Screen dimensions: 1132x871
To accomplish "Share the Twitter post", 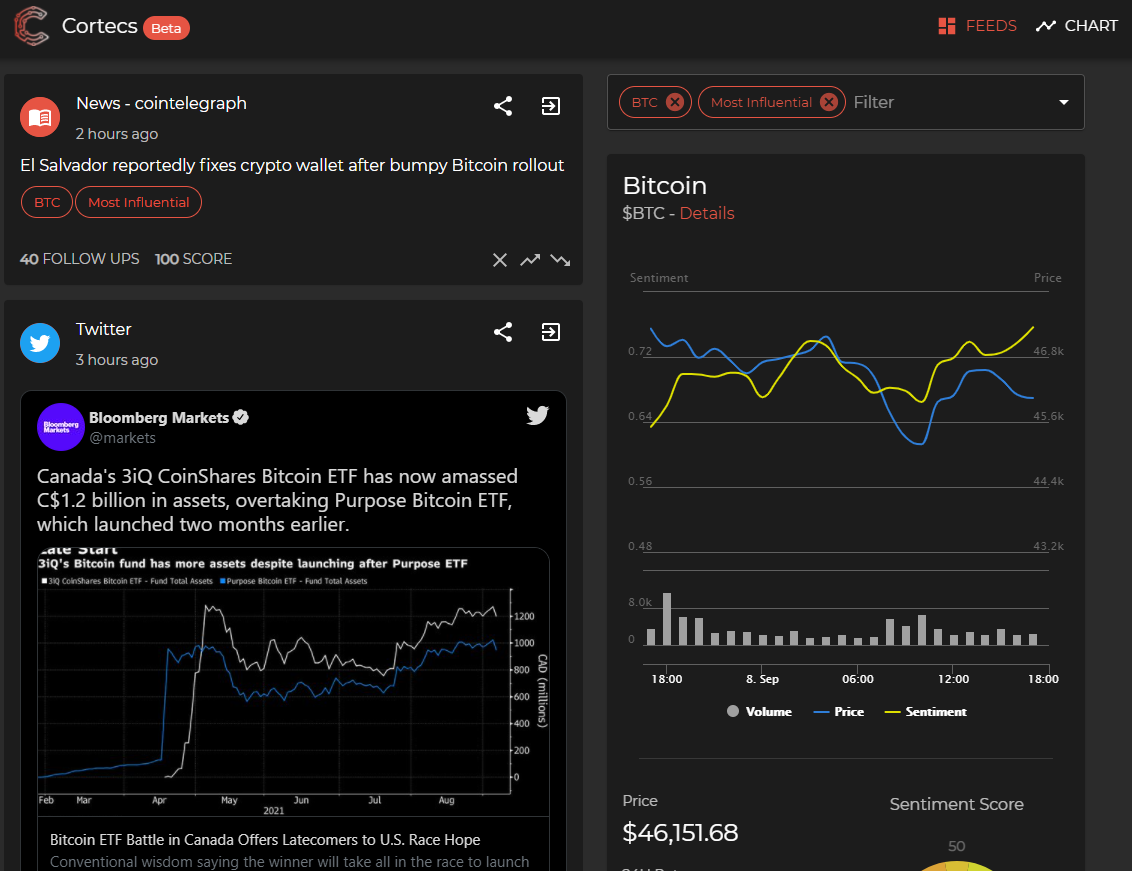I will (503, 332).
